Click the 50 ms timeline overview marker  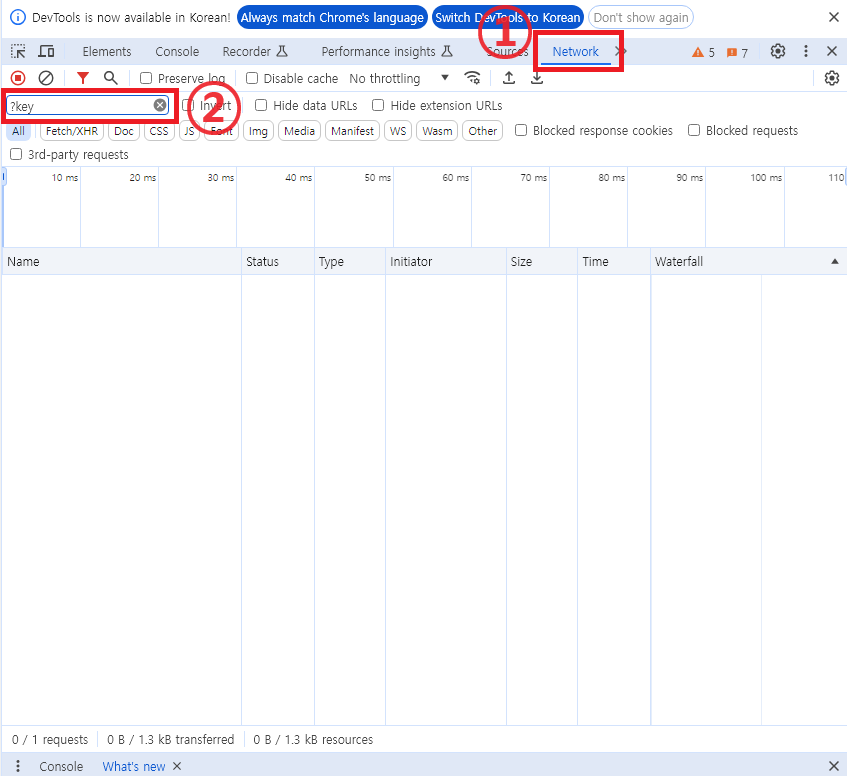pyautogui.click(x=378, y=177)
